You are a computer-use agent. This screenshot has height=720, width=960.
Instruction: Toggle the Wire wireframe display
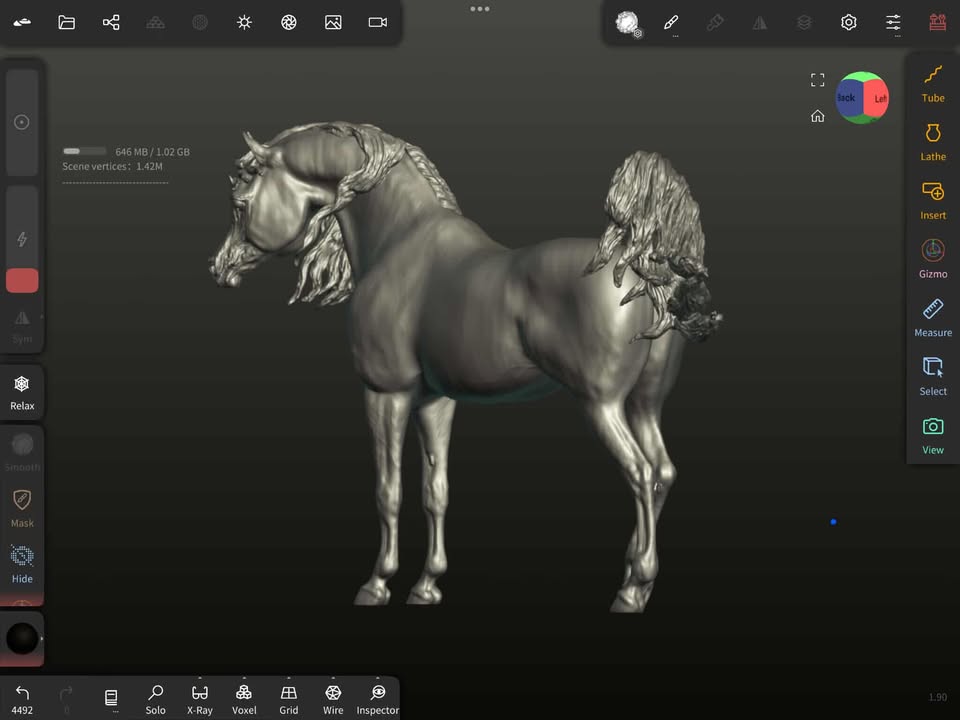333,698
